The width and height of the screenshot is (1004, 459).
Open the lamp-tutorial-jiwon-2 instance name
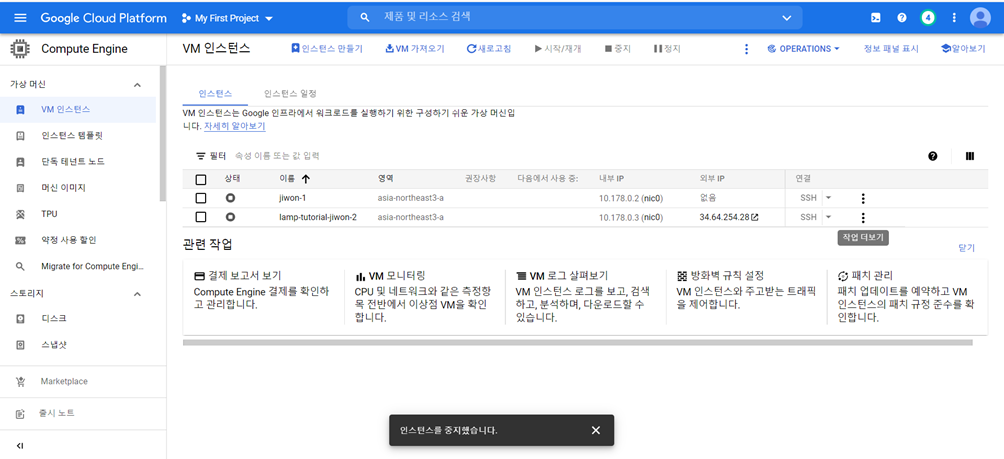318,217
